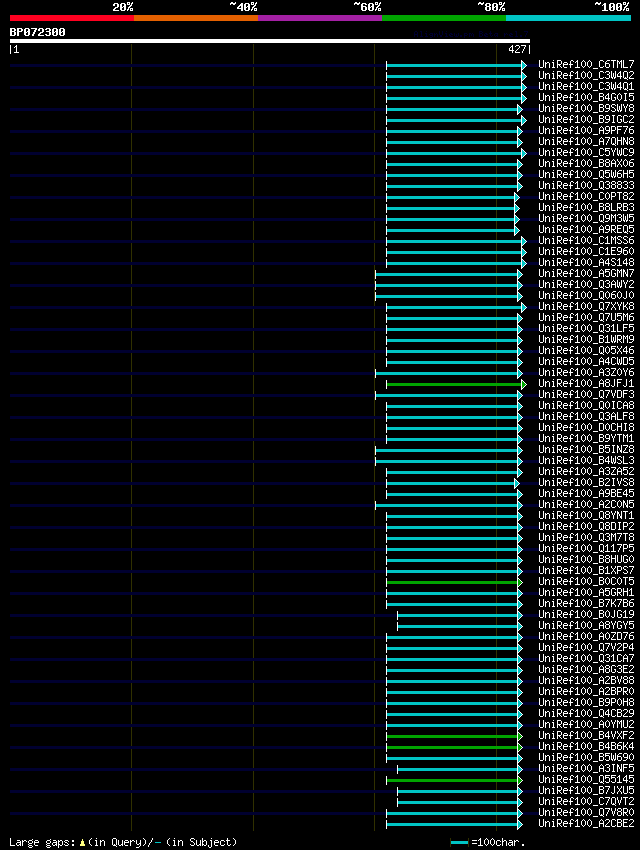The height and width of the screenshot is (850, 640).
Task: Select the UniRef100_A2BPR0 label
Action: [586, 692]
